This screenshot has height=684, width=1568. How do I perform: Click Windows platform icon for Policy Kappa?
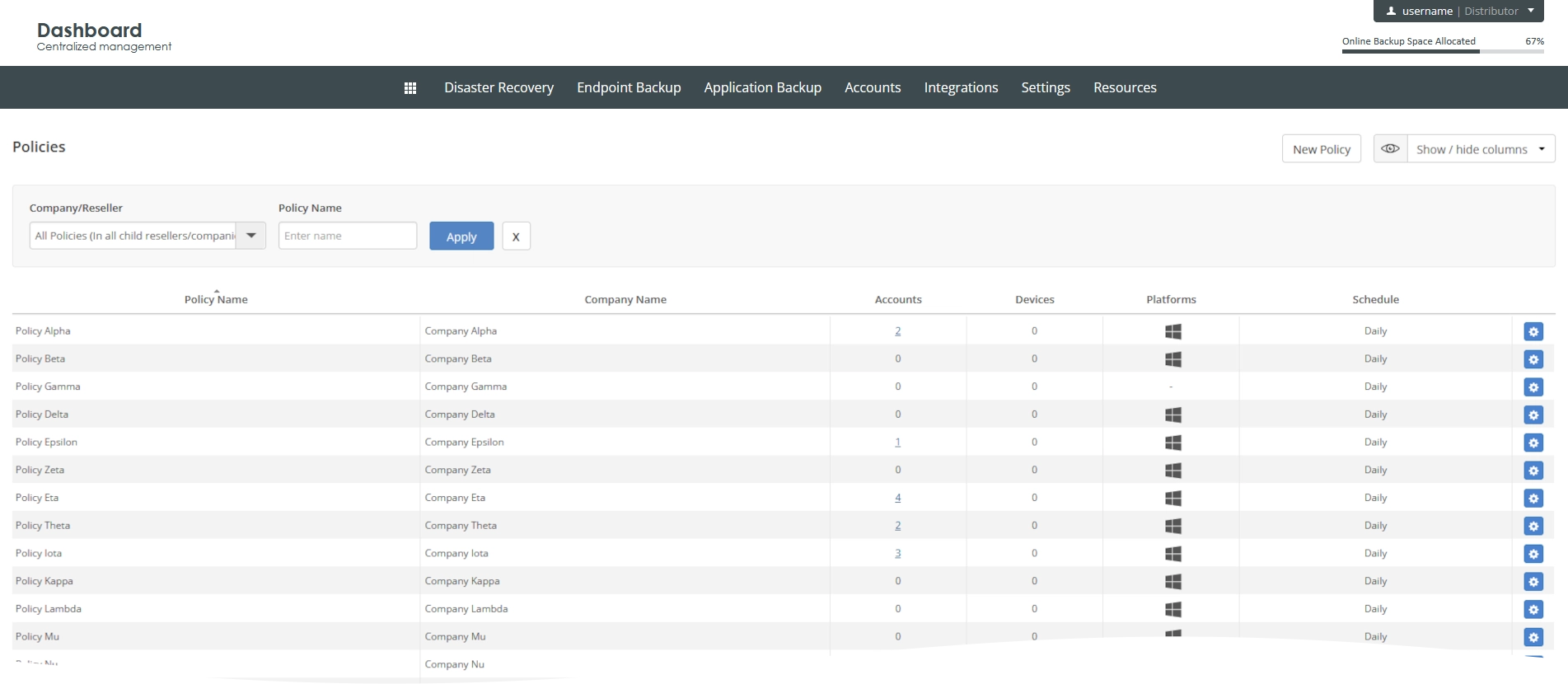click(1173, 582)
